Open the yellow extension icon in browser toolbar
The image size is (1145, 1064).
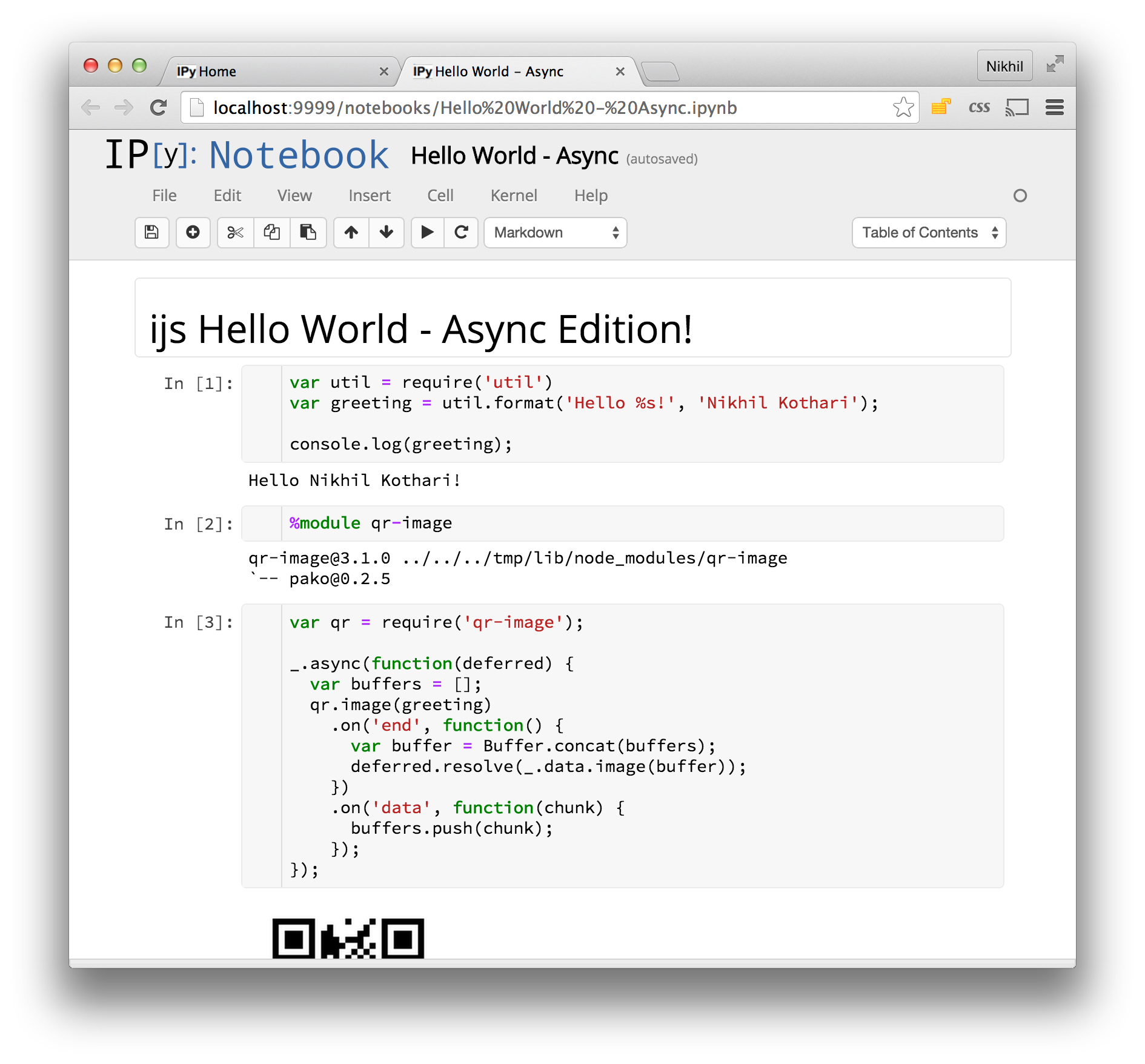pos(941,107)
